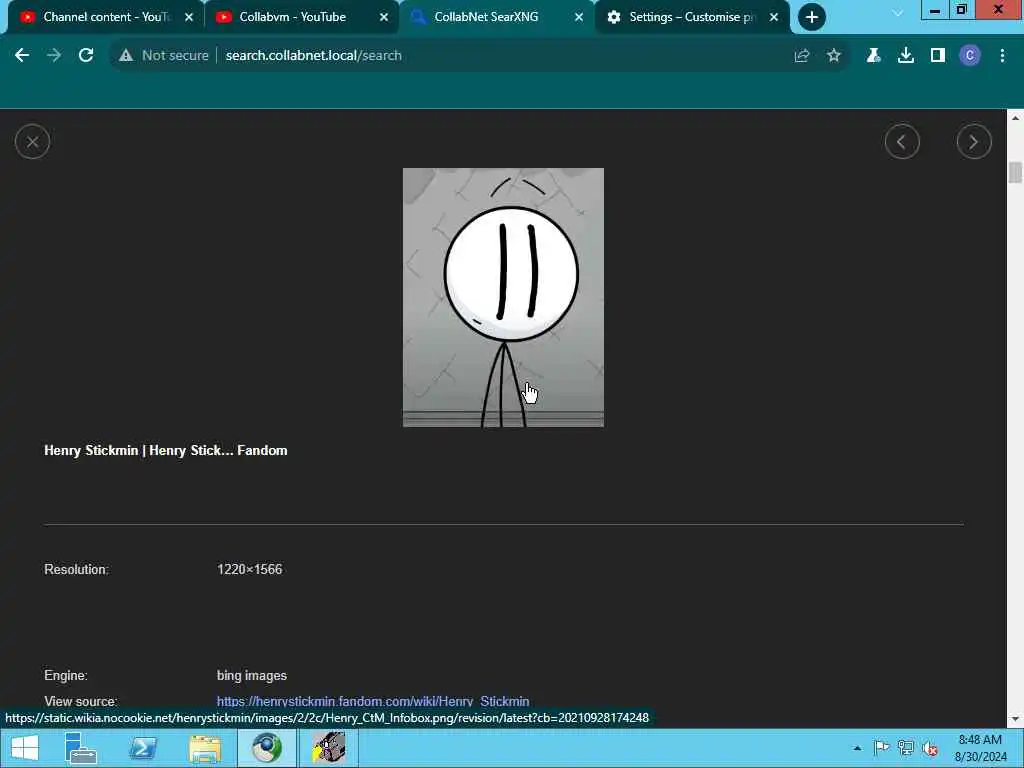Open the henrystickmin.fandom.com source link
Viewport: 1024px width, 768px height.
click(373, 701)
